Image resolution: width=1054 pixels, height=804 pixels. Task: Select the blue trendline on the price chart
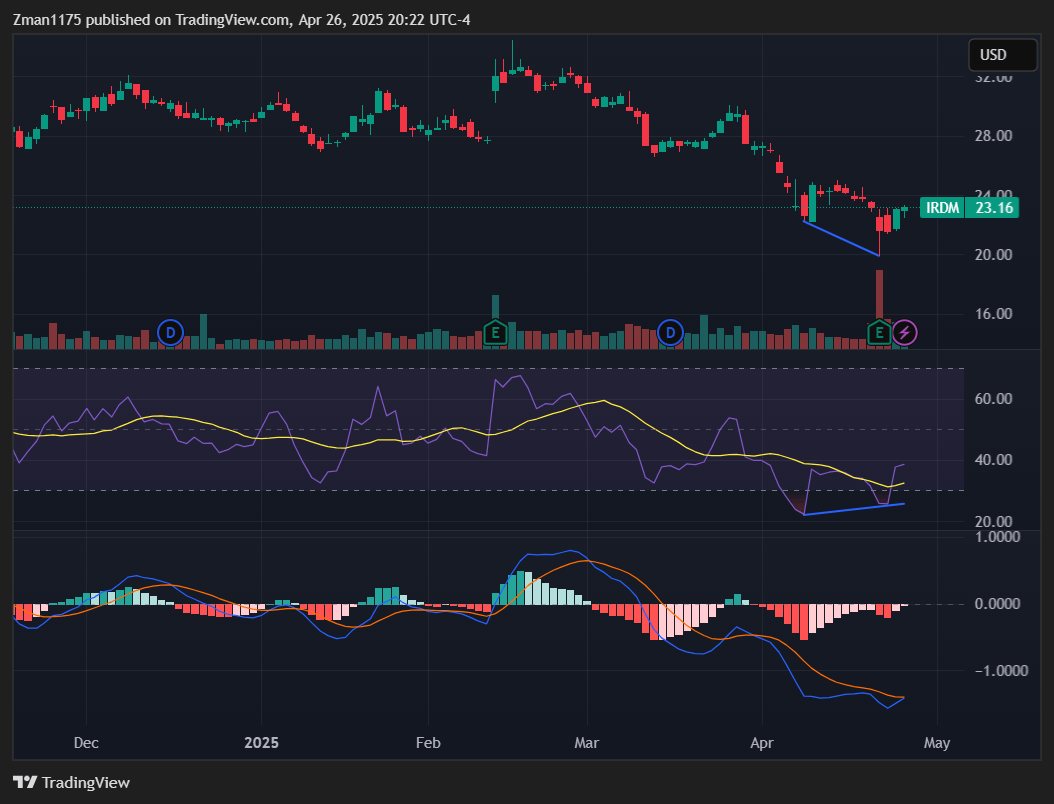click(x=840, y=235)
